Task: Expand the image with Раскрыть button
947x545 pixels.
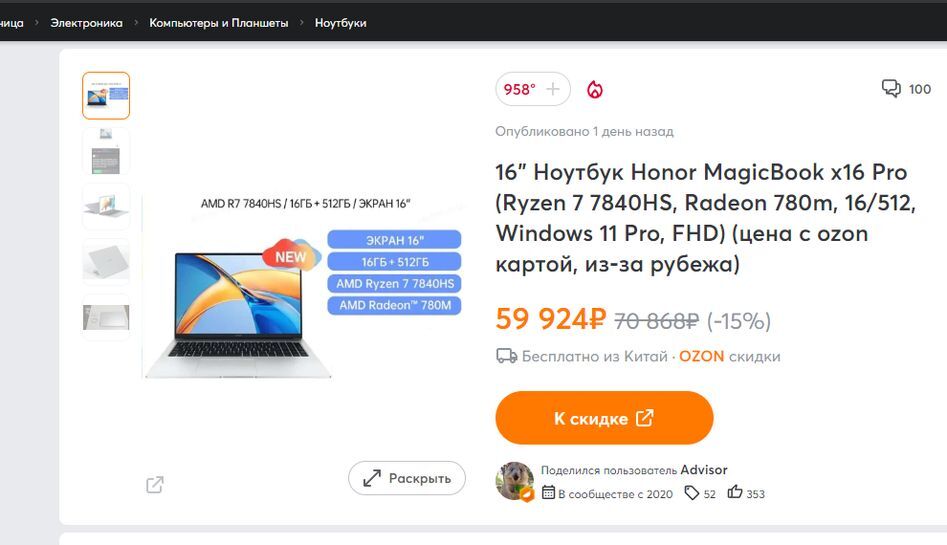Action: tap(407, 478)
